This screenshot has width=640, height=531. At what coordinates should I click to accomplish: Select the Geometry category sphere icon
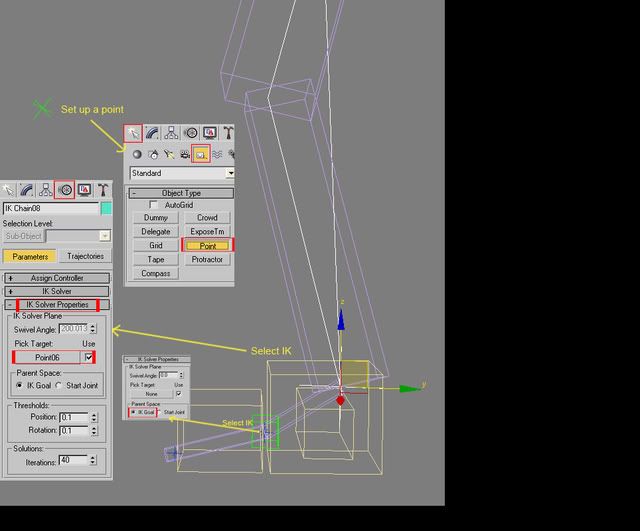coord(137,154)
